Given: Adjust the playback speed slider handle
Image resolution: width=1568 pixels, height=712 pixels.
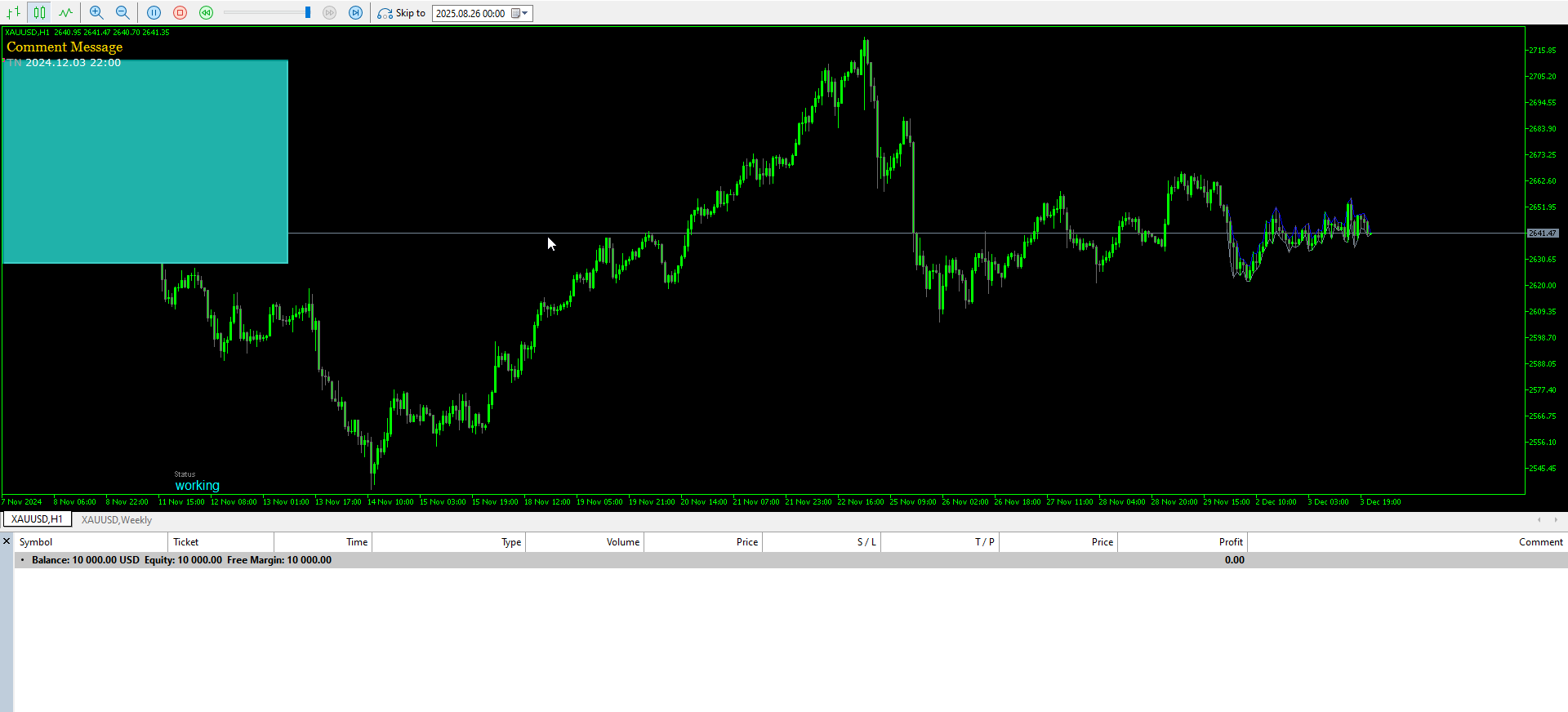Looking at the screenshot, I should pyautogui.click(x=308, y=12).
